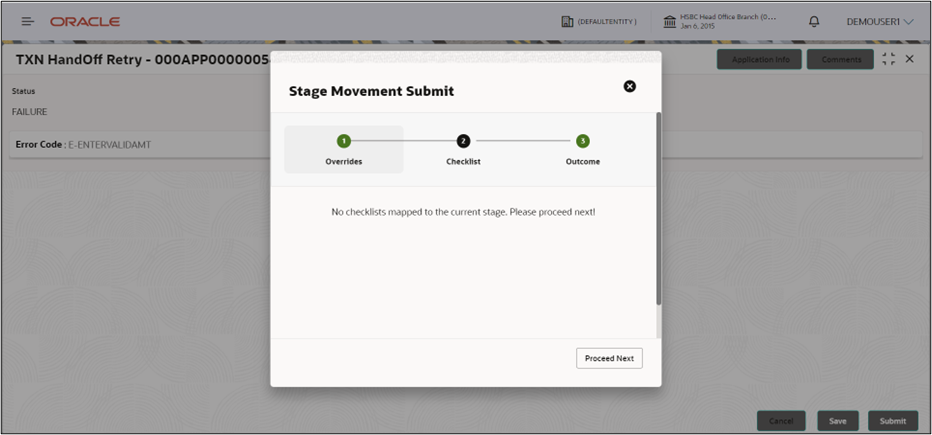Click the TXN HandOff Retry title
932x435 pixels.
click(143, 59)
